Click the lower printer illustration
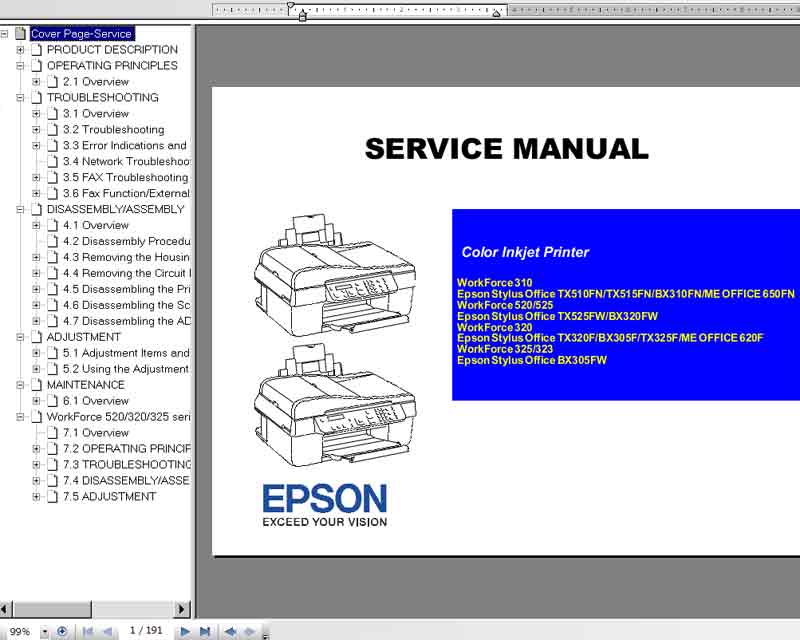Screen dimensions: 800x640 [x=335, y=404]
